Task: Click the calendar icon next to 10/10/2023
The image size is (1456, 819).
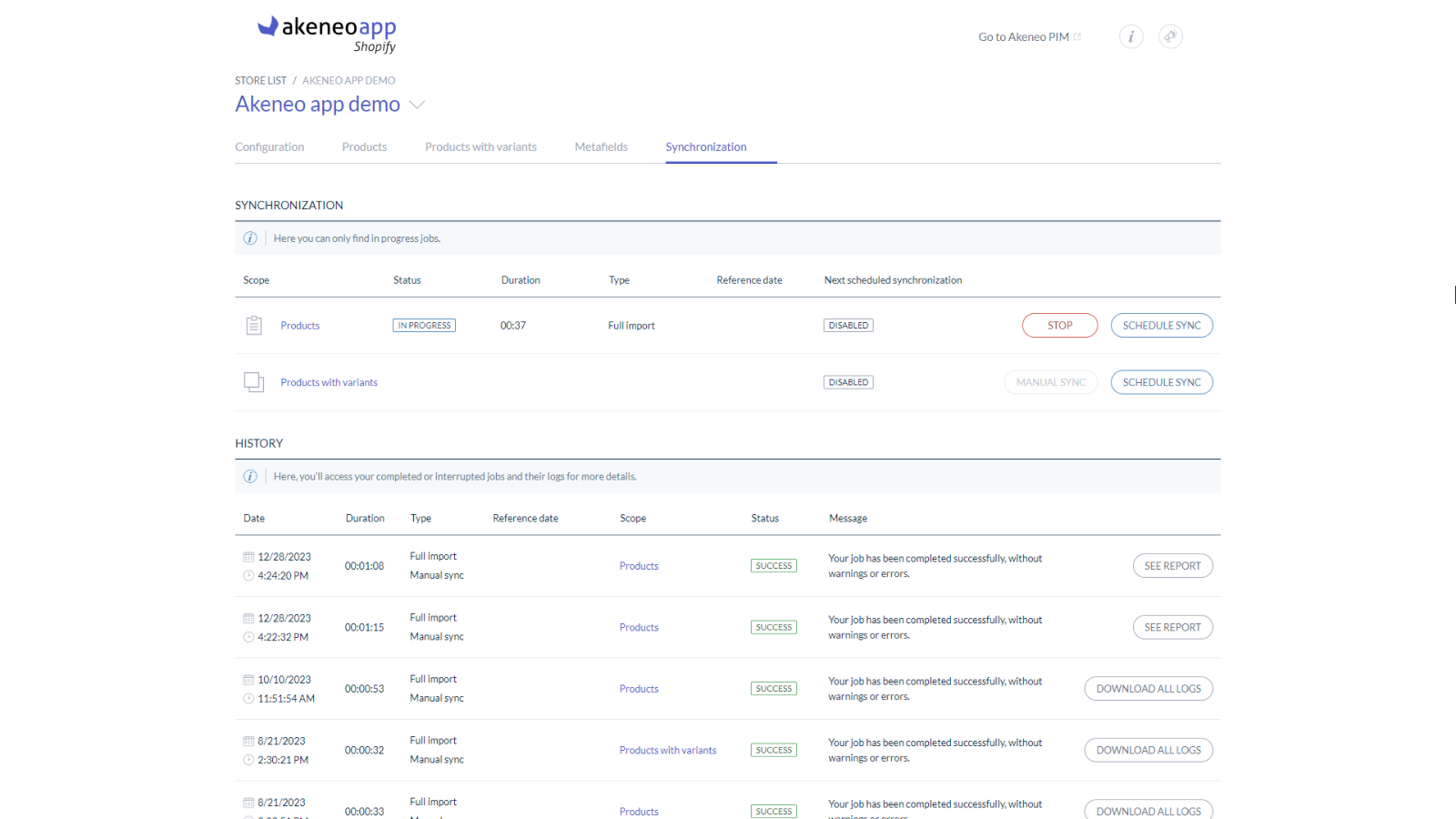Action: (x=248, y=680)
